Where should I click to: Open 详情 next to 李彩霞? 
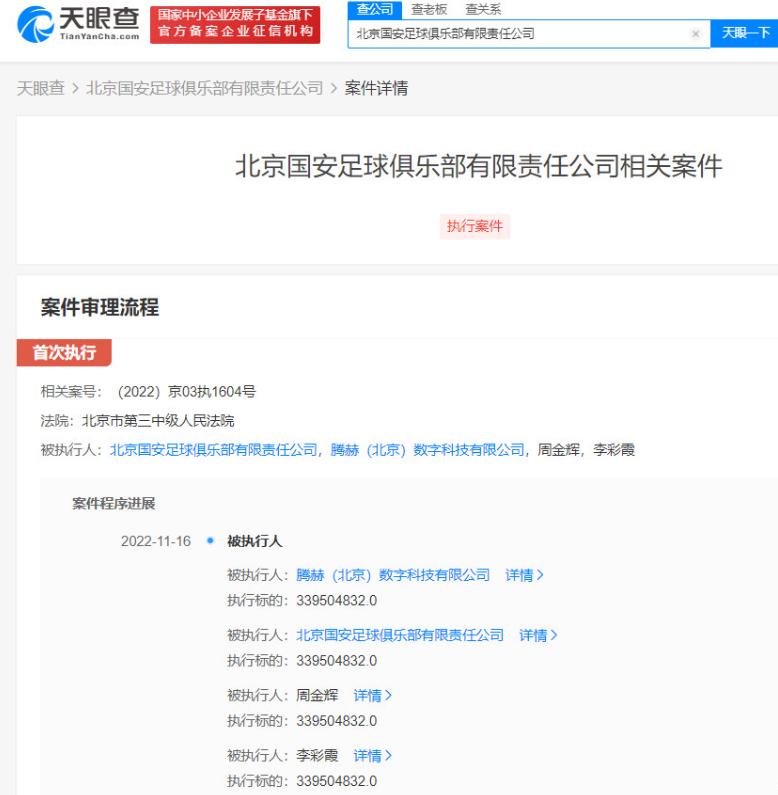tap(373, 755)
